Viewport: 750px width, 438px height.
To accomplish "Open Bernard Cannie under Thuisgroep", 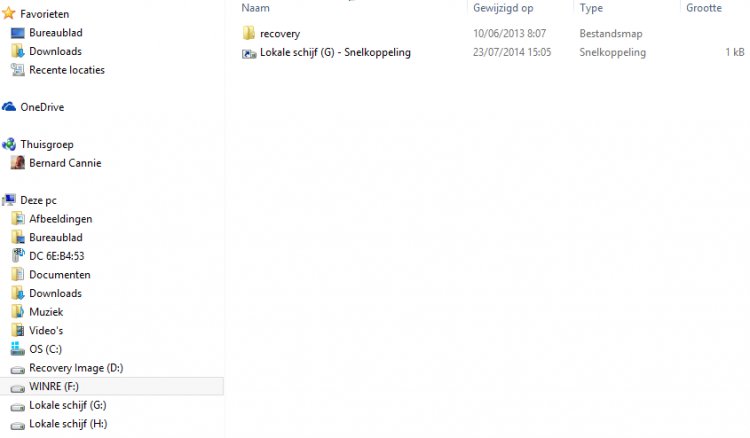I will click(65, 163).
